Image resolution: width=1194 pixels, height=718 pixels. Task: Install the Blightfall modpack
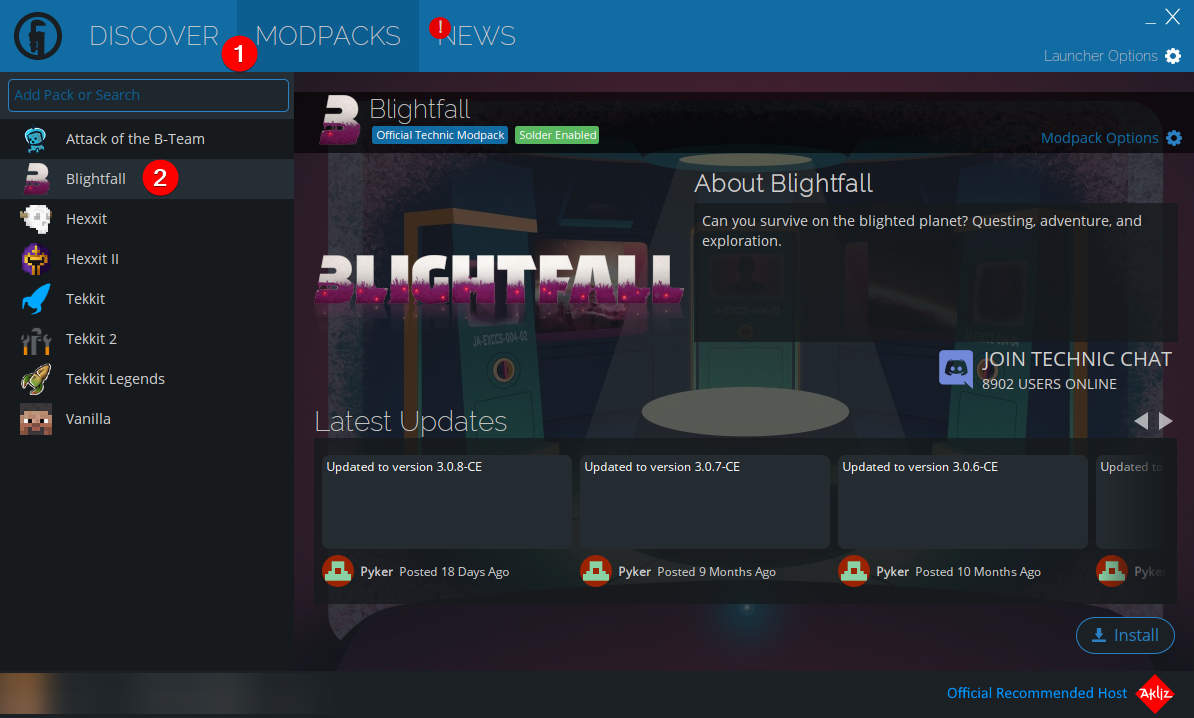coord(1125,635)
